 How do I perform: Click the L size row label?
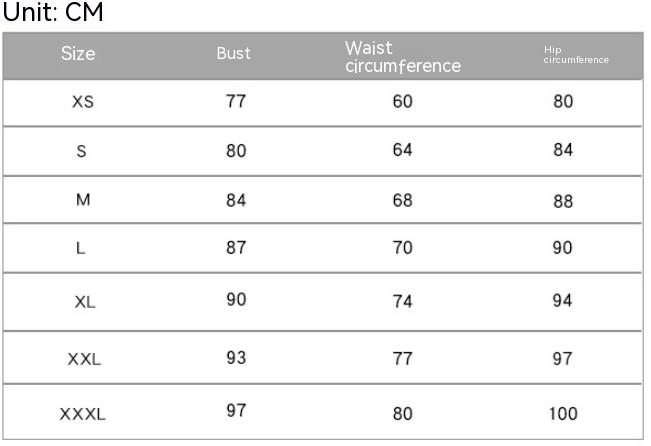pyautogui.click(x=81, y=248)
